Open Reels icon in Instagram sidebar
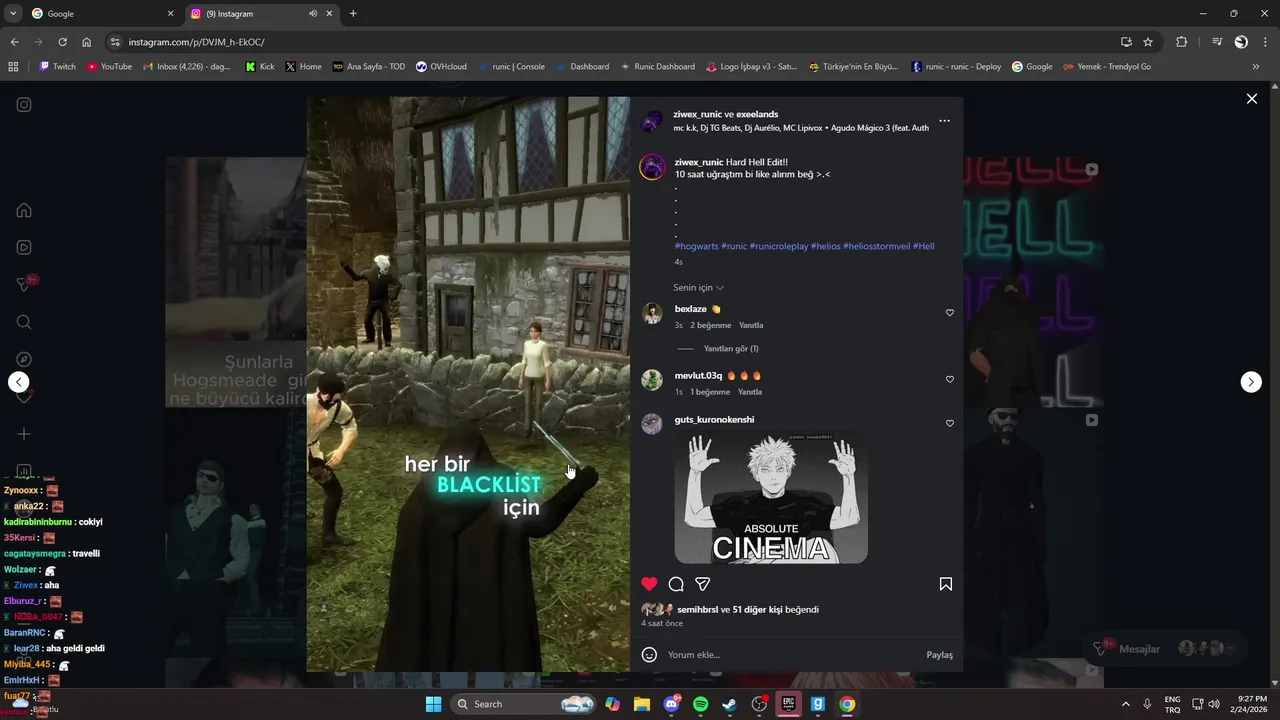Screen dimensions: 1280x720 click(24, 247)
